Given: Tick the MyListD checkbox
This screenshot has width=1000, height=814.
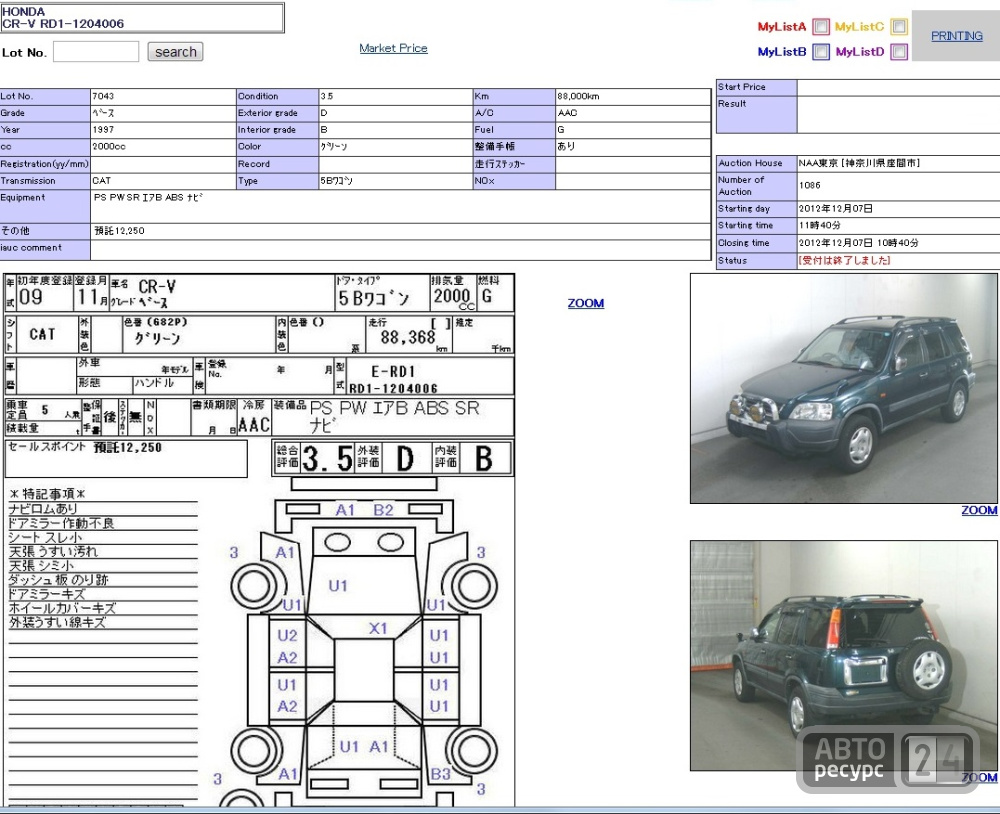Looking at the screenshot, I should point(899,52).
